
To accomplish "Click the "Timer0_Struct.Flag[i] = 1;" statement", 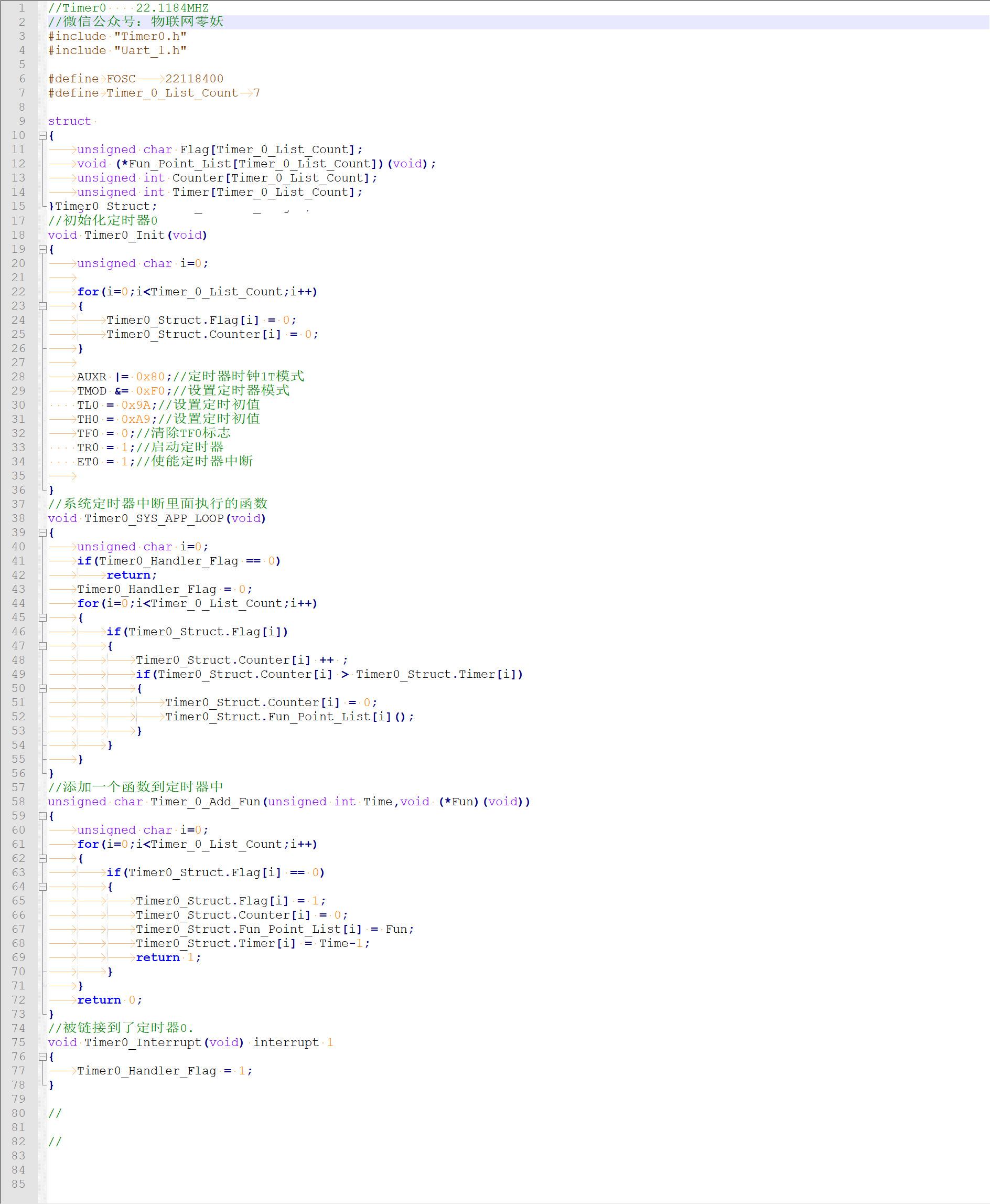I will tap(231, 901).
